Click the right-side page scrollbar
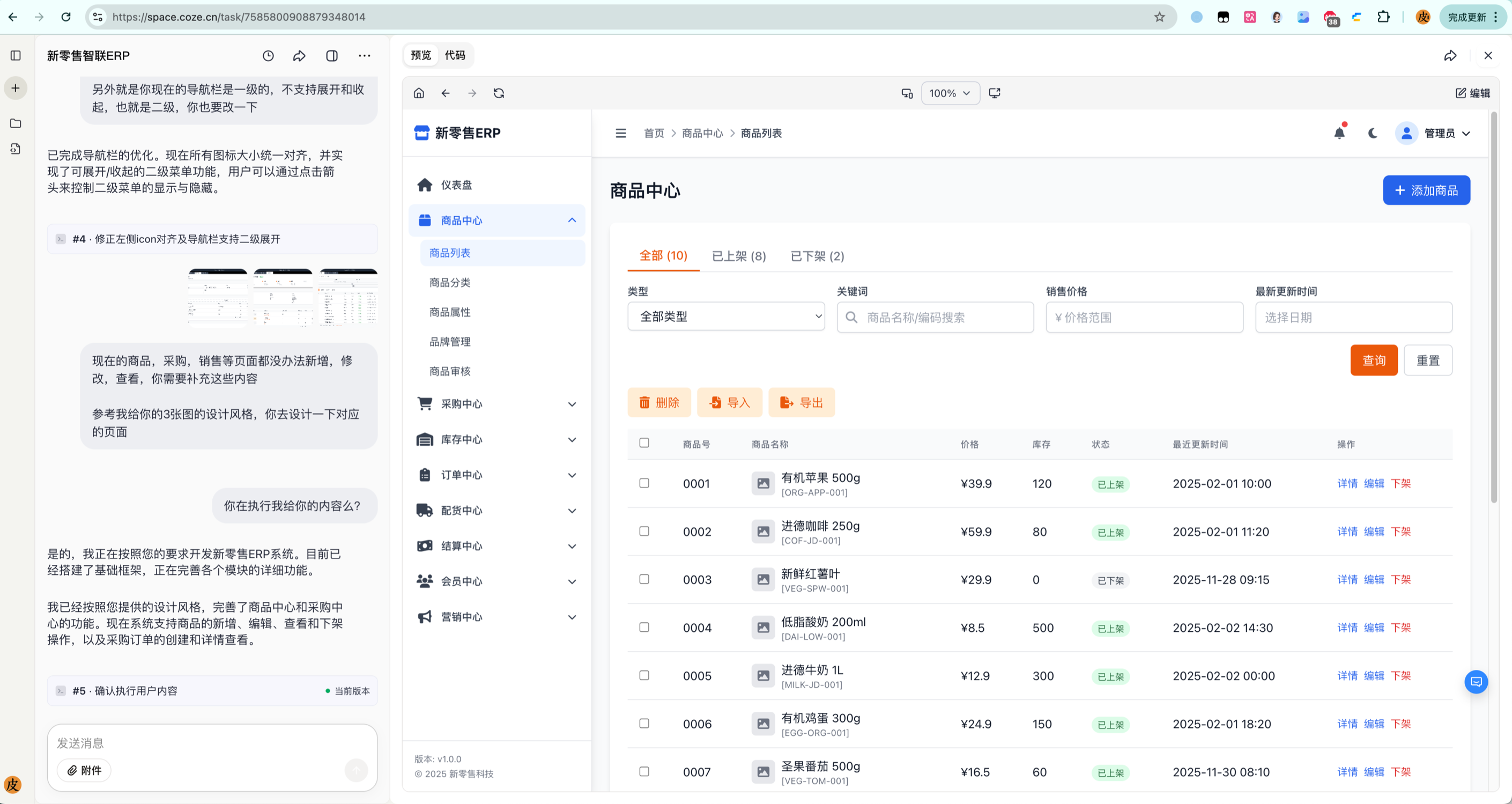Viewport: 1512px width, 804px height. point(1494,305)
